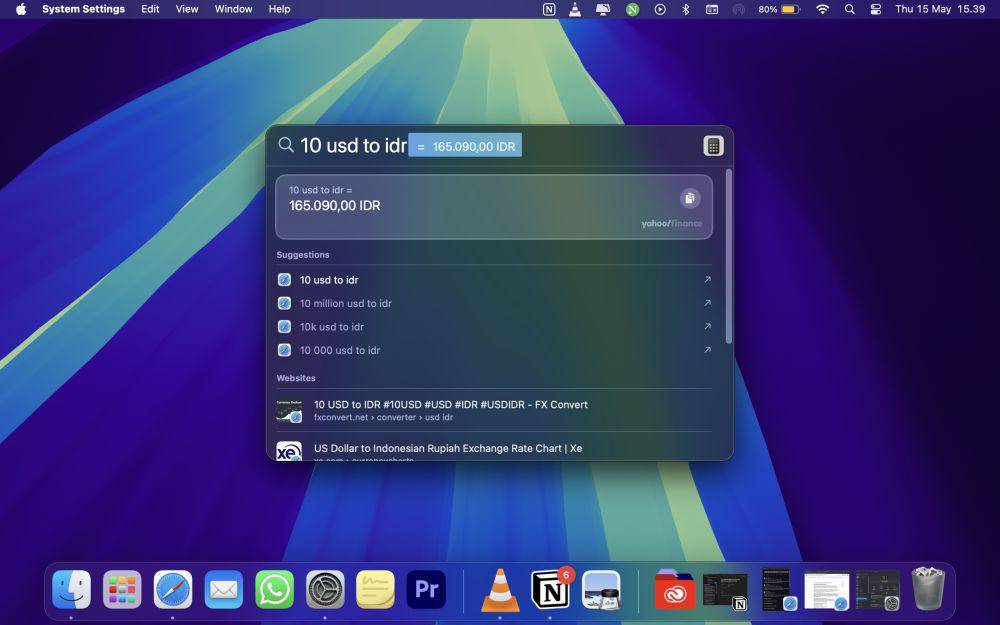This screenshot has width=1000, height=625.
Task: Open the Window menu
Action: [x=233, y=9]
